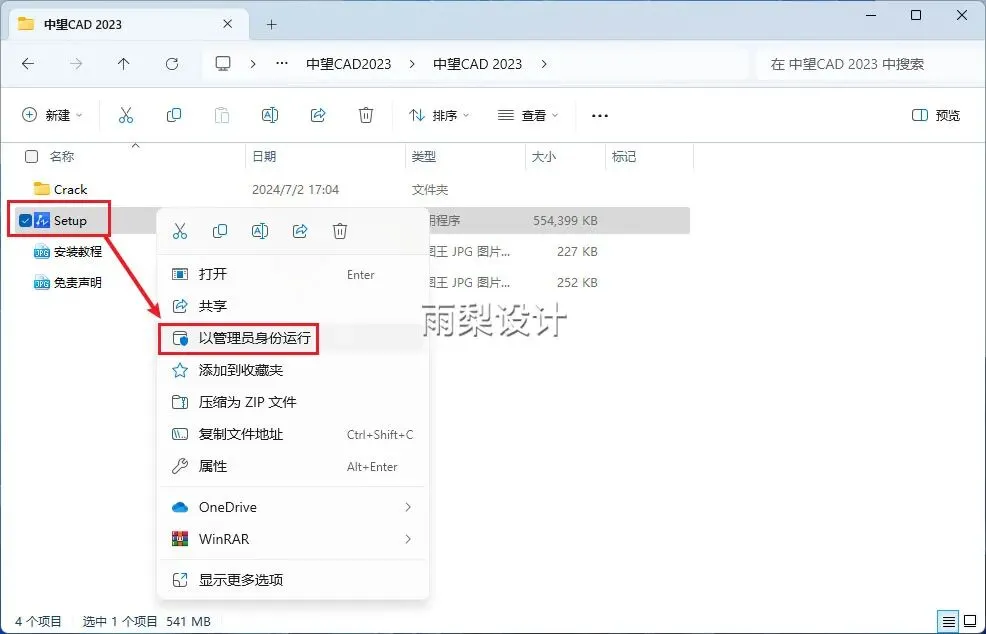Expand the chevron after 中望CAD 2023 breadcrumb
986x634 pixels.
[x=544, y=64]
